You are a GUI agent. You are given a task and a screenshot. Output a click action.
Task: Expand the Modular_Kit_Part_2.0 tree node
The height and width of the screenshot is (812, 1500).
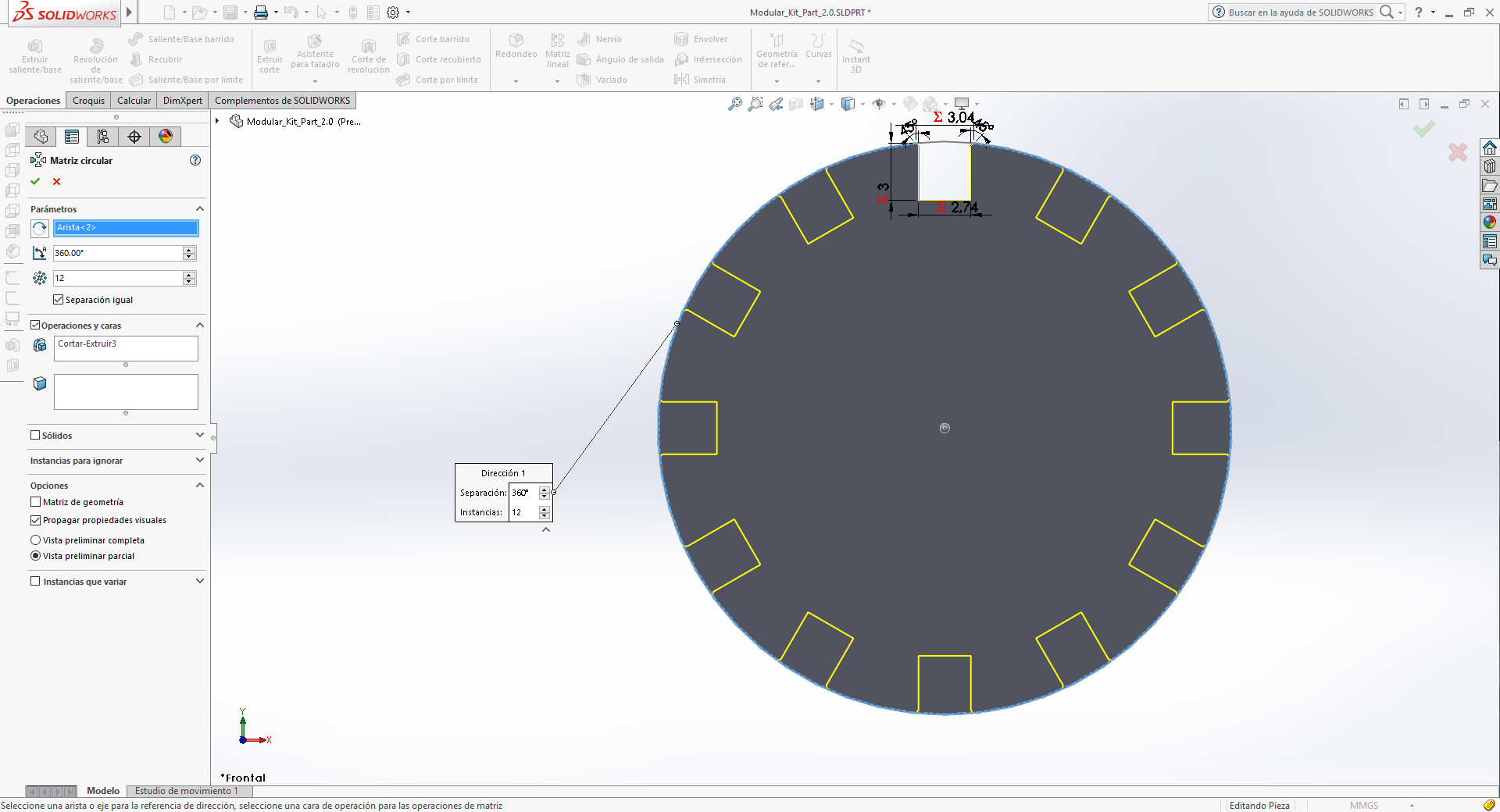tap(217, 121)
